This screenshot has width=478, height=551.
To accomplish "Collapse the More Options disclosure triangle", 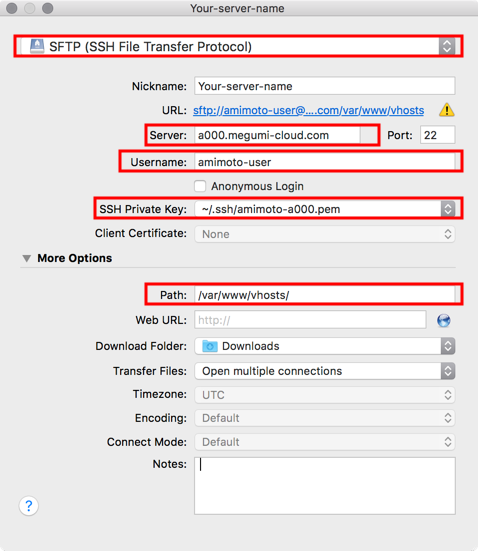I will click(x=27, y=258).
